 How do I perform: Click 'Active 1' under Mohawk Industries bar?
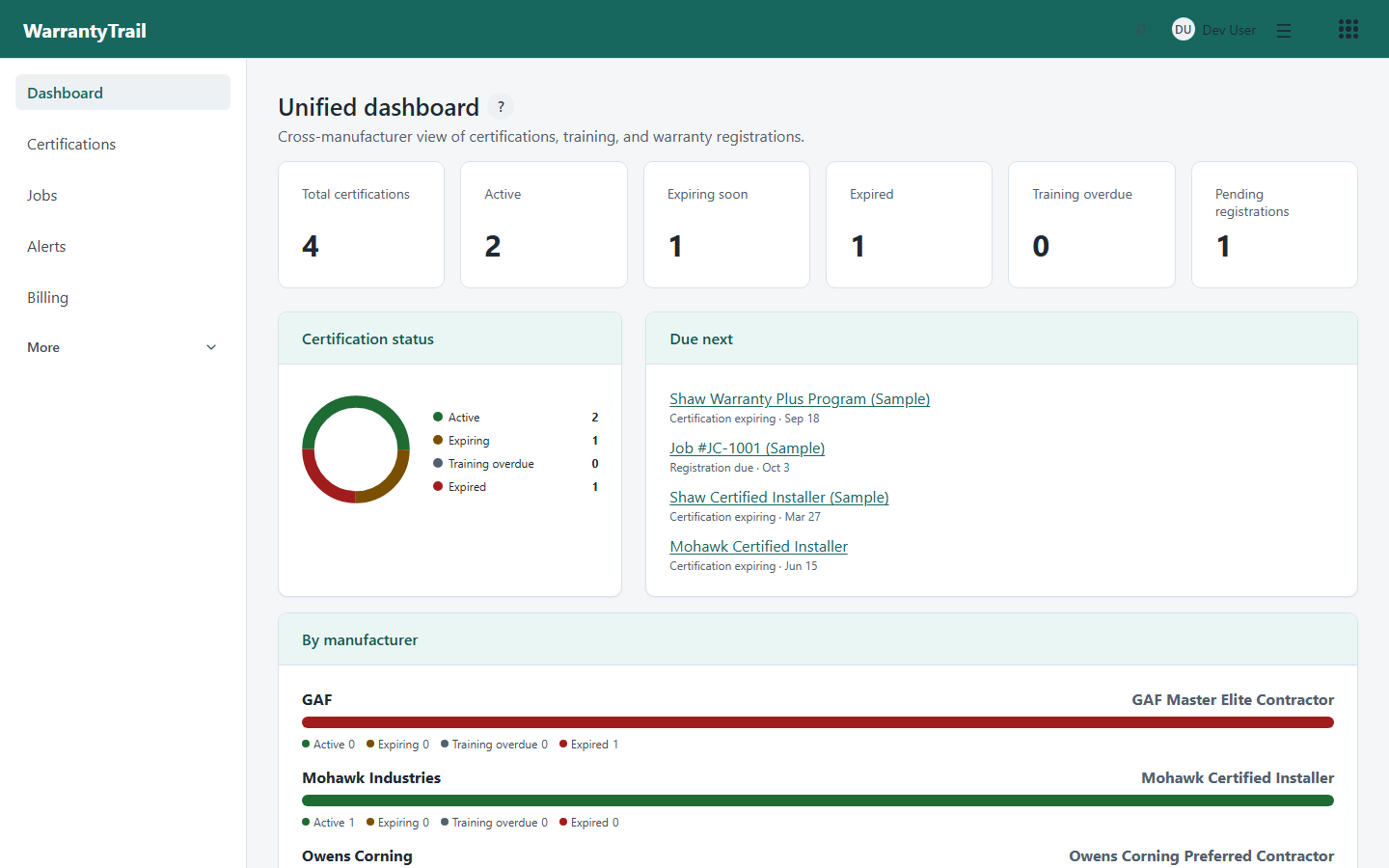tap(329, 823)
